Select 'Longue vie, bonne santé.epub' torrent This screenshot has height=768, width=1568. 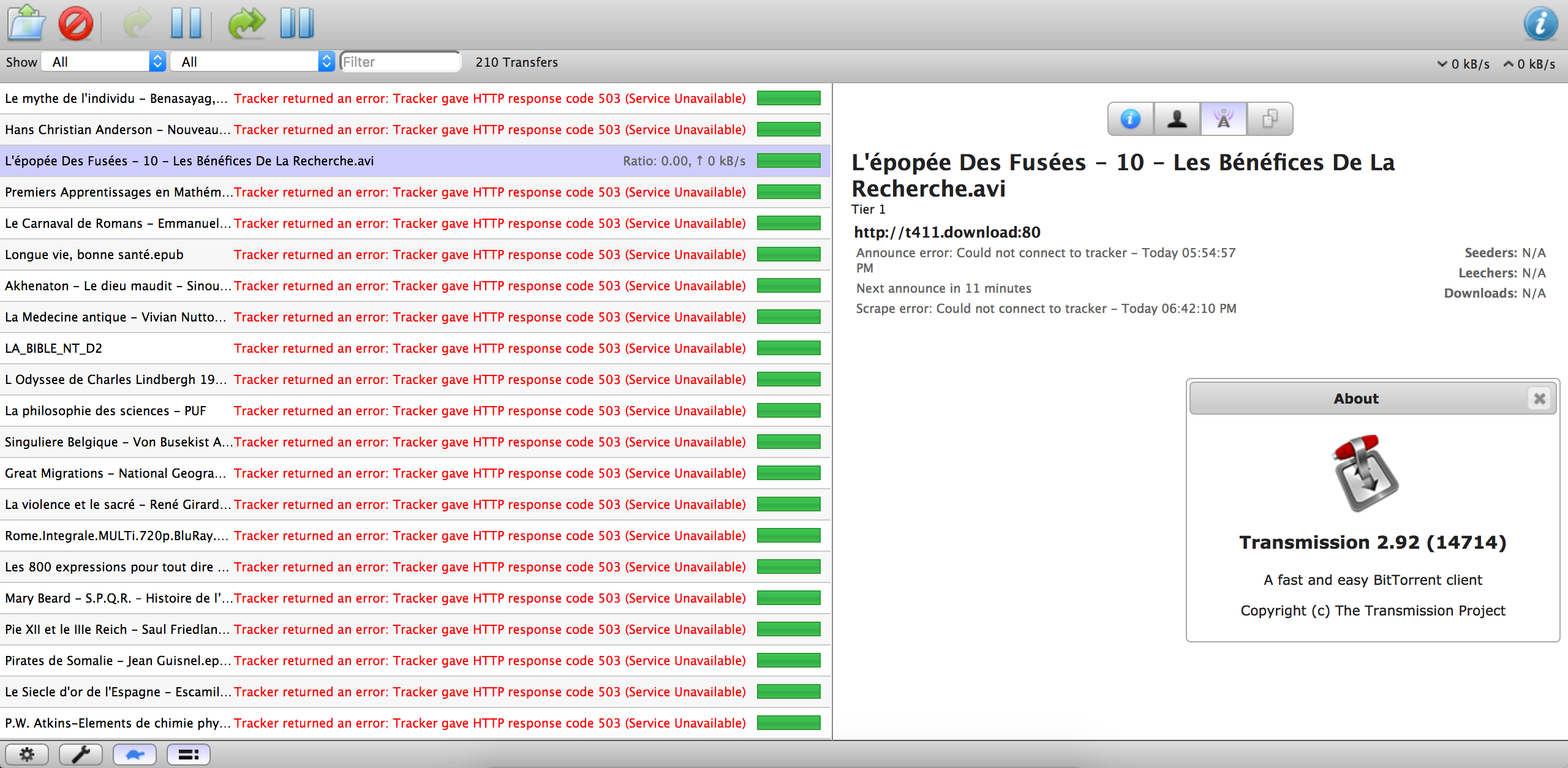(x=415, y=255)
